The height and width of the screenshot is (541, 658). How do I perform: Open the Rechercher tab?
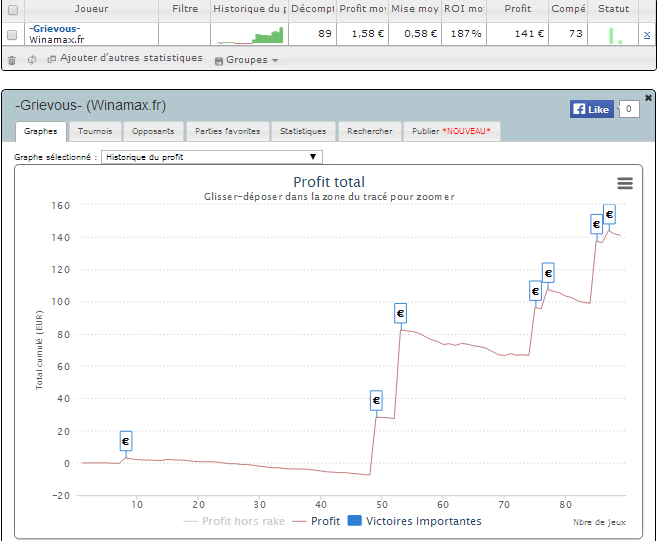tap(370, 131)
